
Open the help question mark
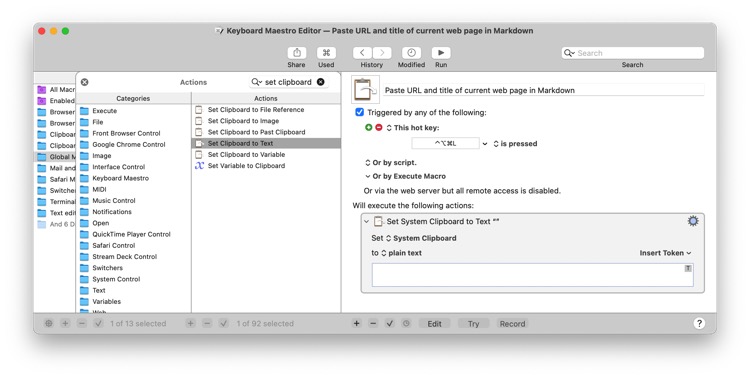699,323
